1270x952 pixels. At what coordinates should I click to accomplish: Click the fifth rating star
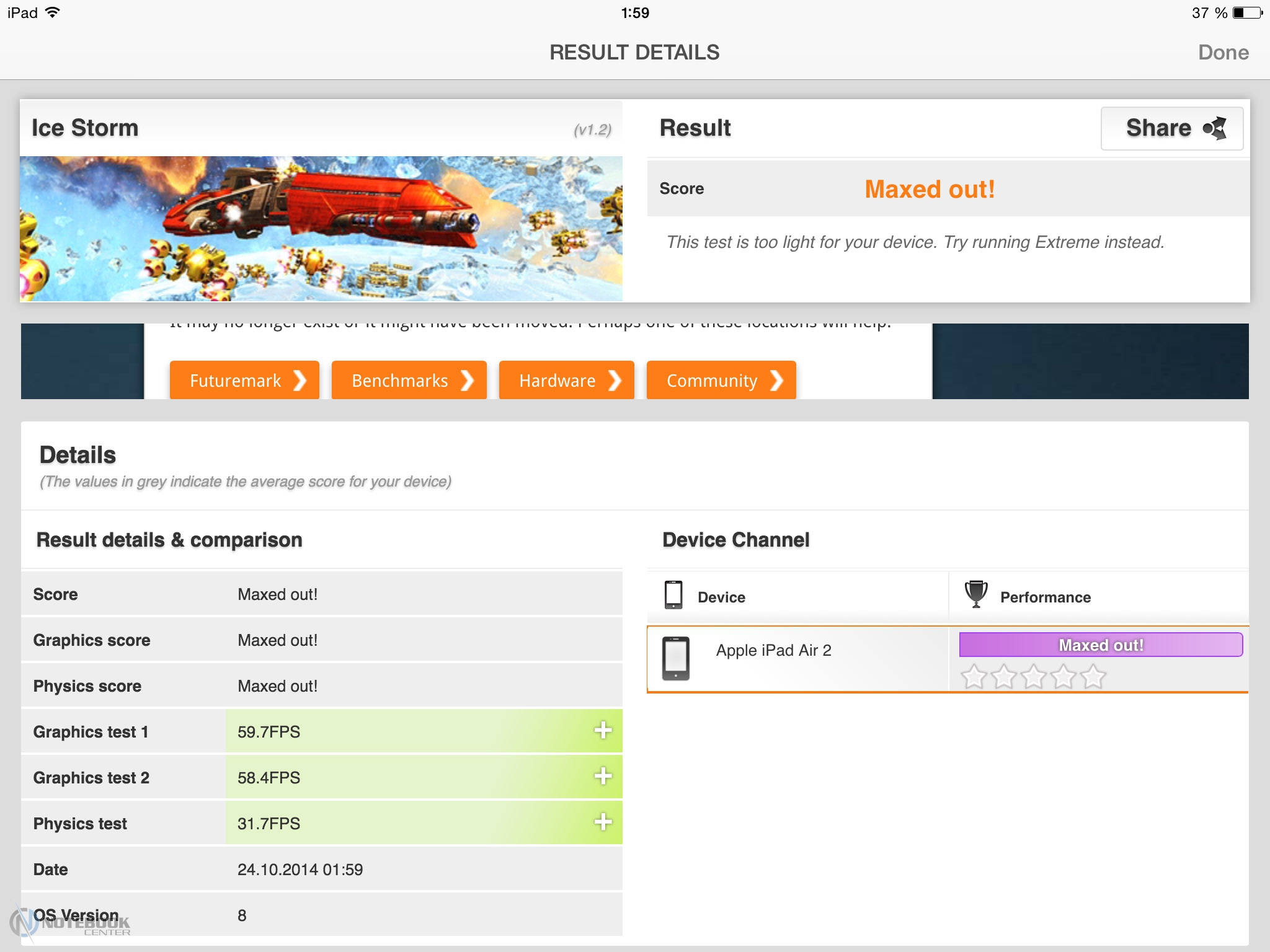1093,676
